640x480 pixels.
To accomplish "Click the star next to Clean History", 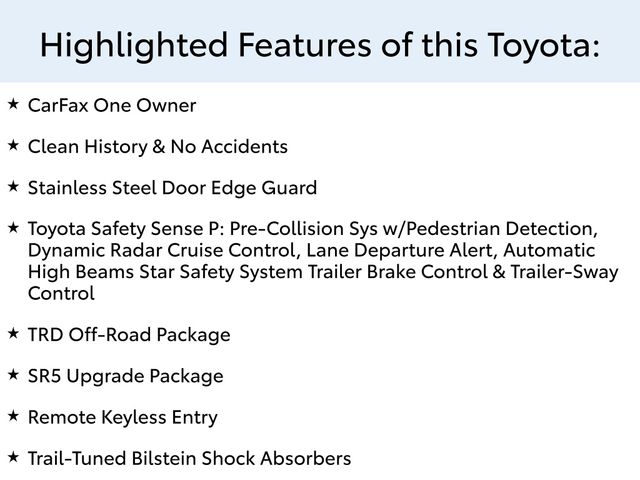I will (x=12, y=145).
